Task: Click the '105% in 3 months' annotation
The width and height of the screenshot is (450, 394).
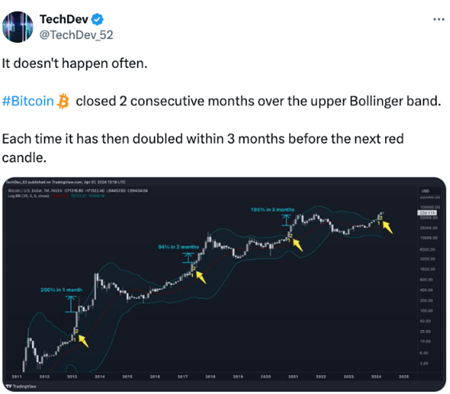Action: pos(273,210)
